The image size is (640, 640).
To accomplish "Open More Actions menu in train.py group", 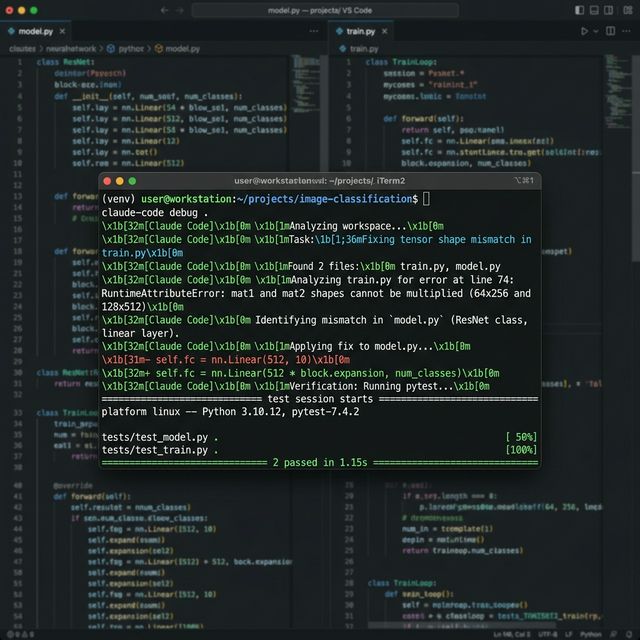I will point(626,31).
